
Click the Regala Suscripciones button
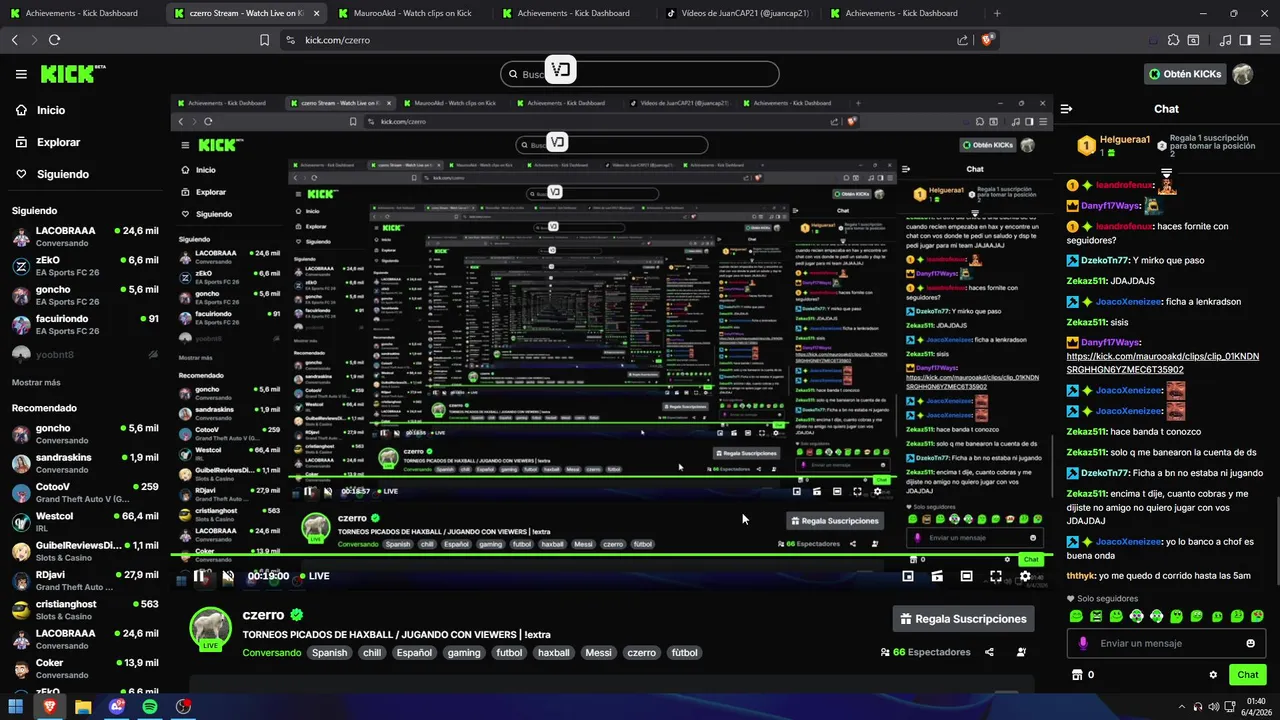pos(963,619)
